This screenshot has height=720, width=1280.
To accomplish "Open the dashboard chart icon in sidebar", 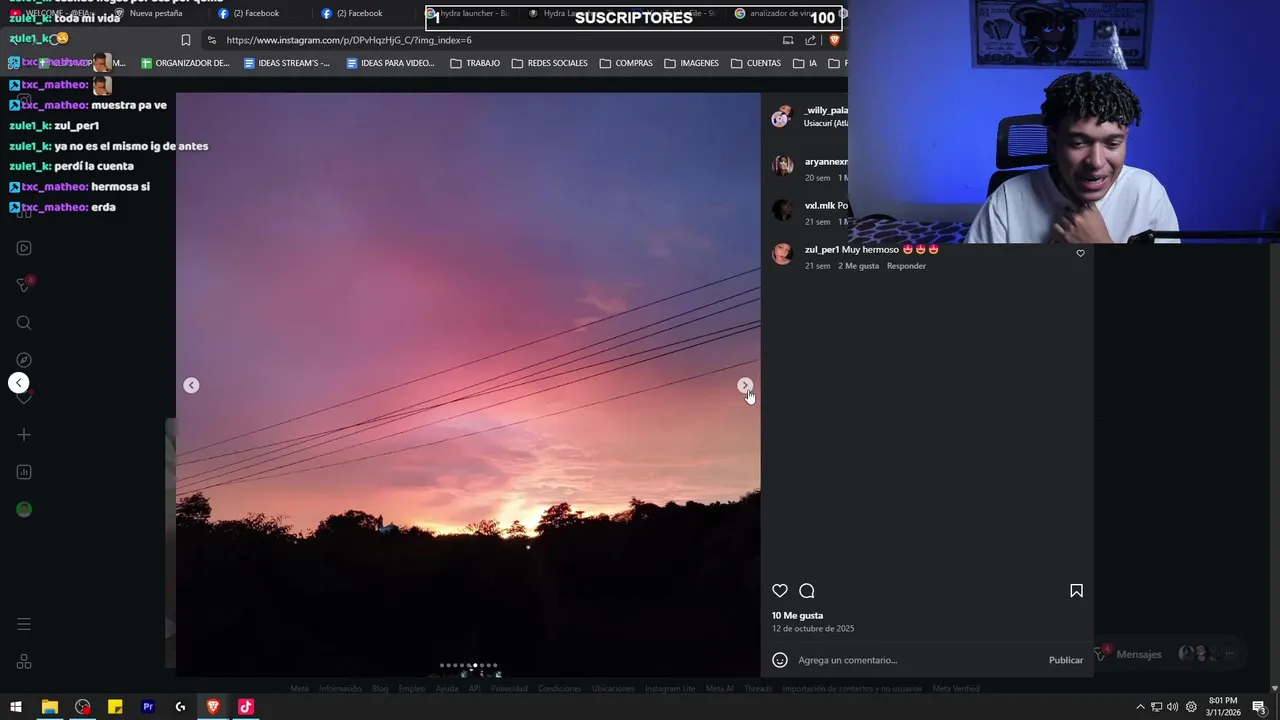I will click(x=24, y=472).
